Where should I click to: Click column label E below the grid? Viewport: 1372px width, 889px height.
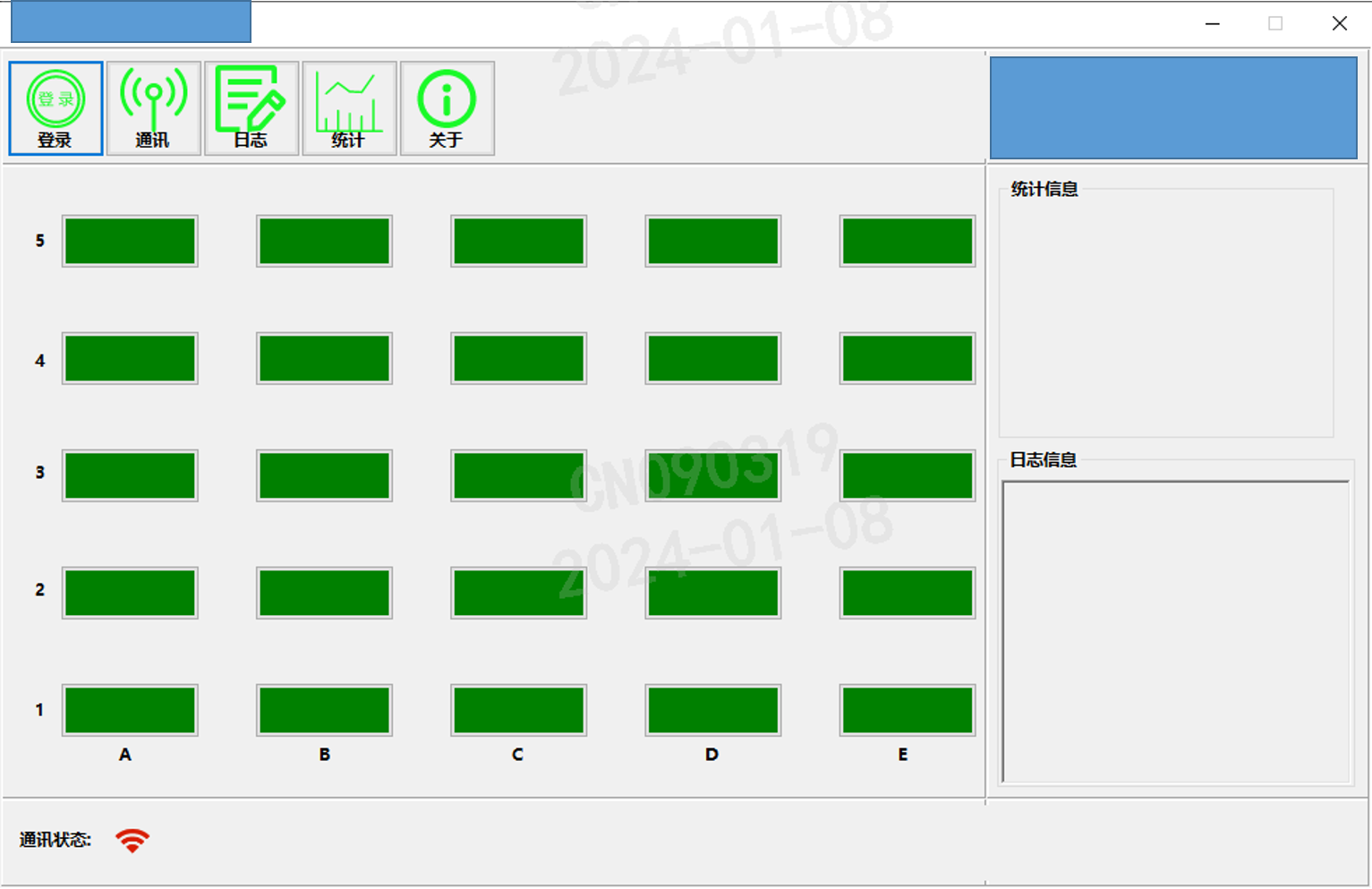903,755
